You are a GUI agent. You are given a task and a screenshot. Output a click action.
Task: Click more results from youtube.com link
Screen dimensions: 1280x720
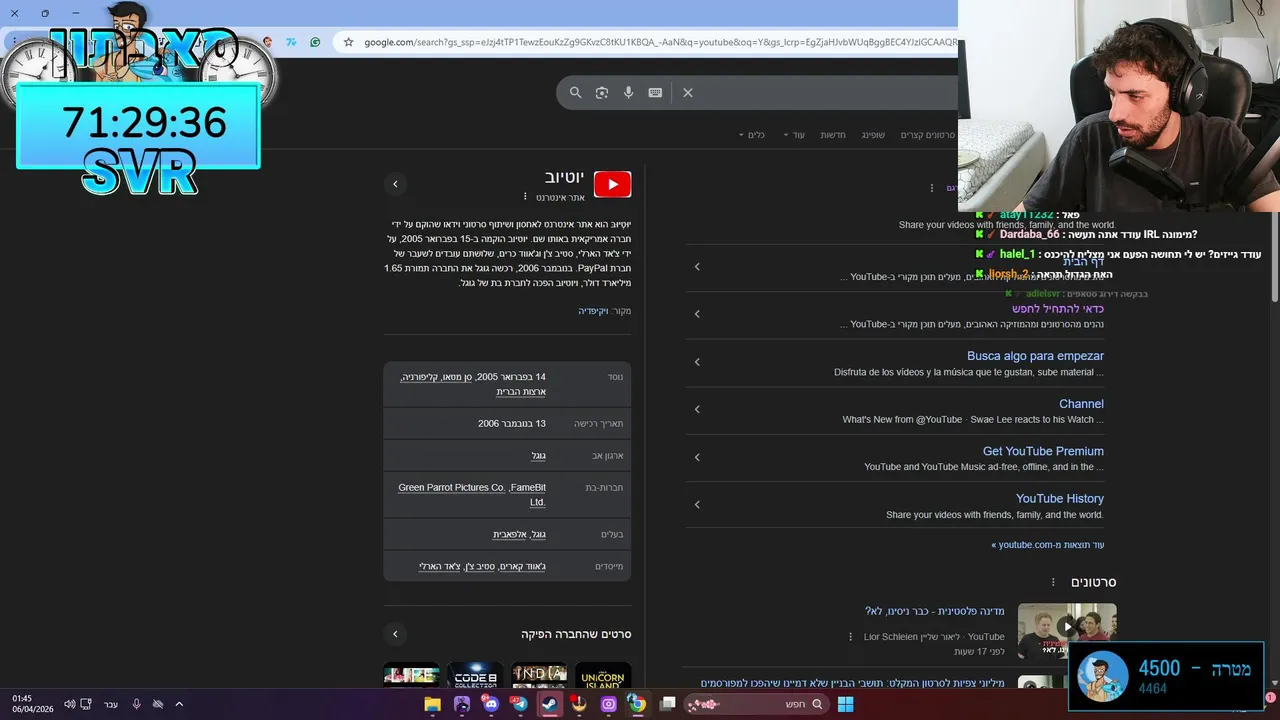tap(1048, 545)
